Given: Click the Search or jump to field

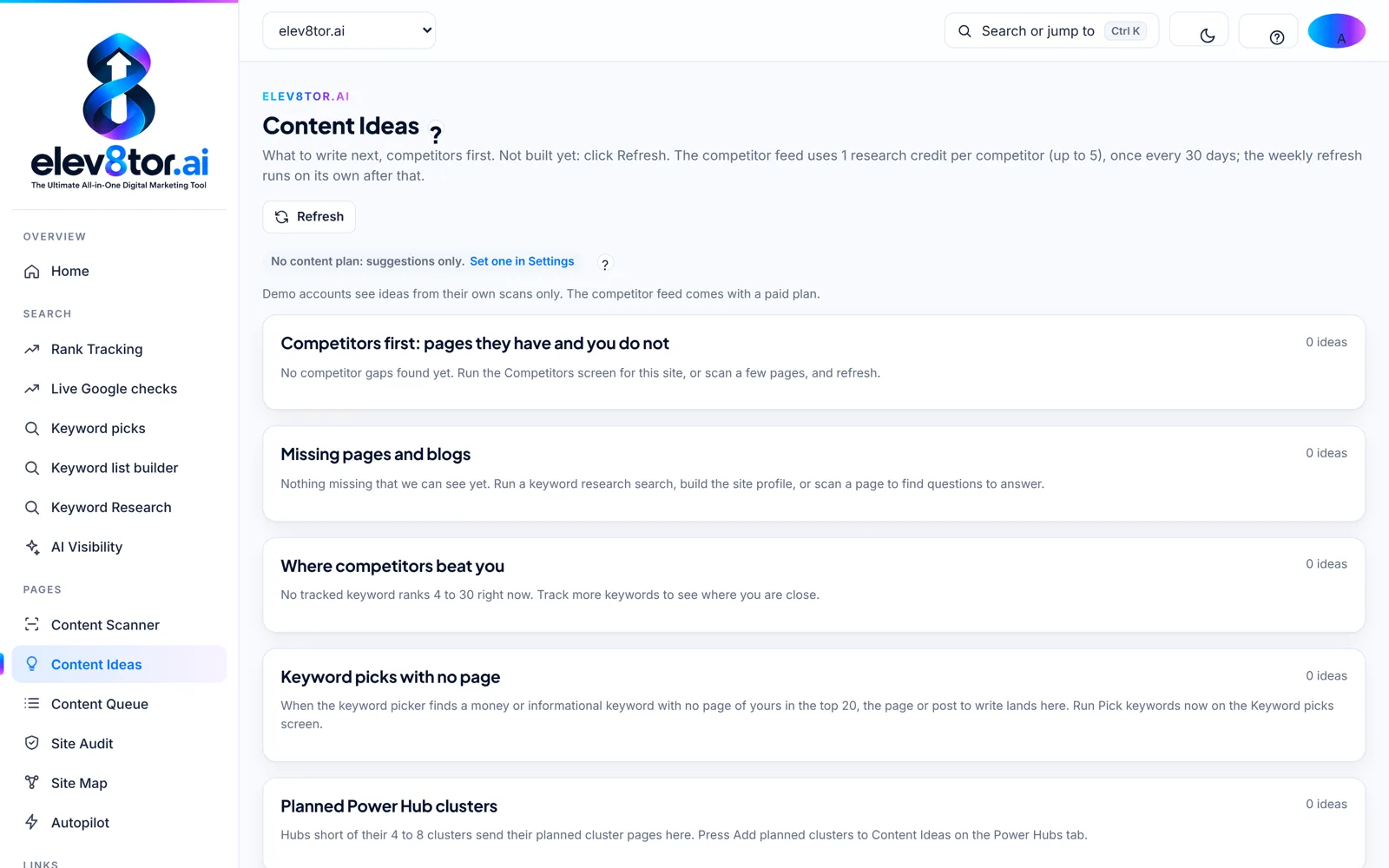Looking at the screenshot, I should click(1051, 30).
